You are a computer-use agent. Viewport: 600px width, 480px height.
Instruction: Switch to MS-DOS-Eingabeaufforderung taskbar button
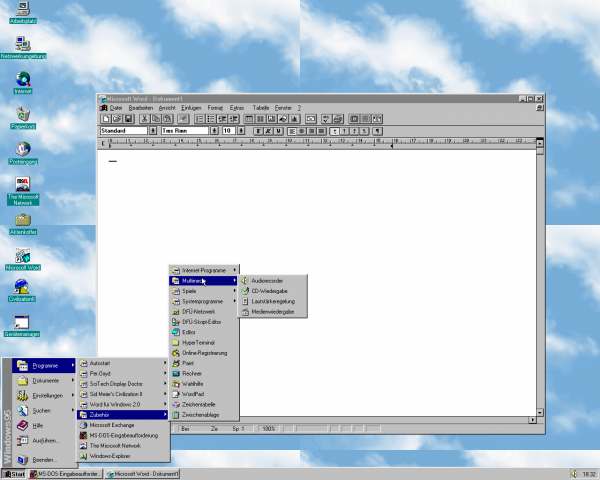[65, 474]
